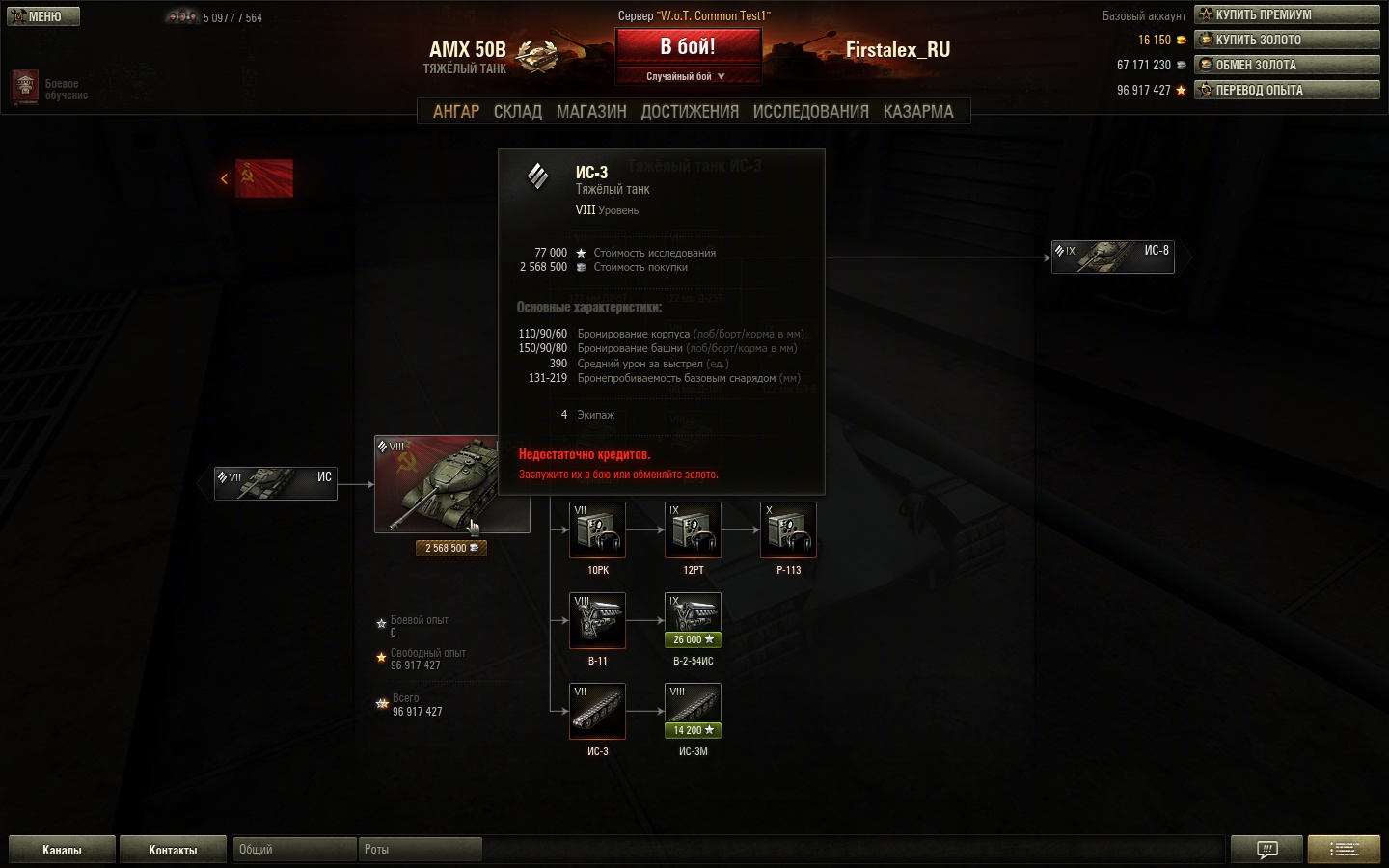Research the В-2-54ИС engine module
This screenshot has height=868, width=1389.
tap(693, 620)
